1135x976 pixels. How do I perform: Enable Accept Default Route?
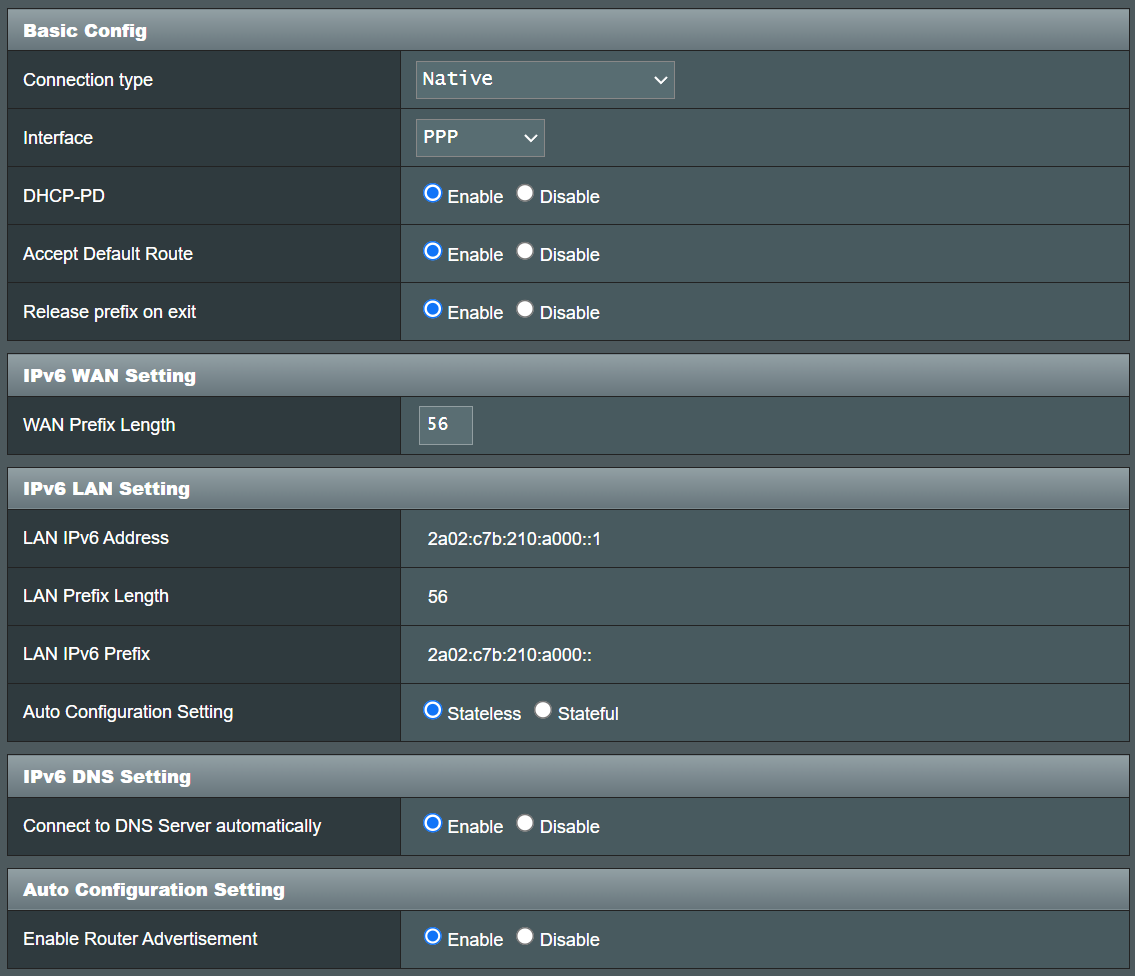(x=432, y=251)
